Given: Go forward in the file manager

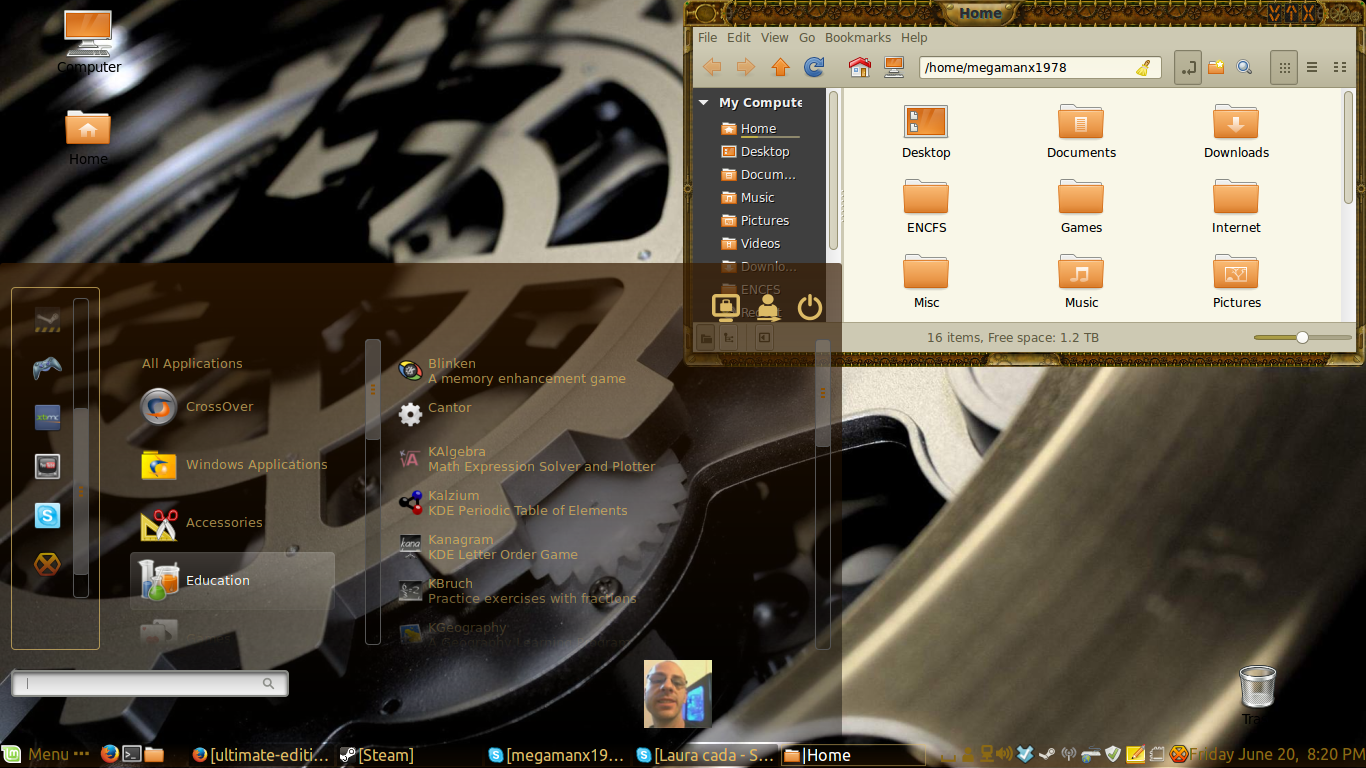Looking at the screenshot, I should 746,67.
